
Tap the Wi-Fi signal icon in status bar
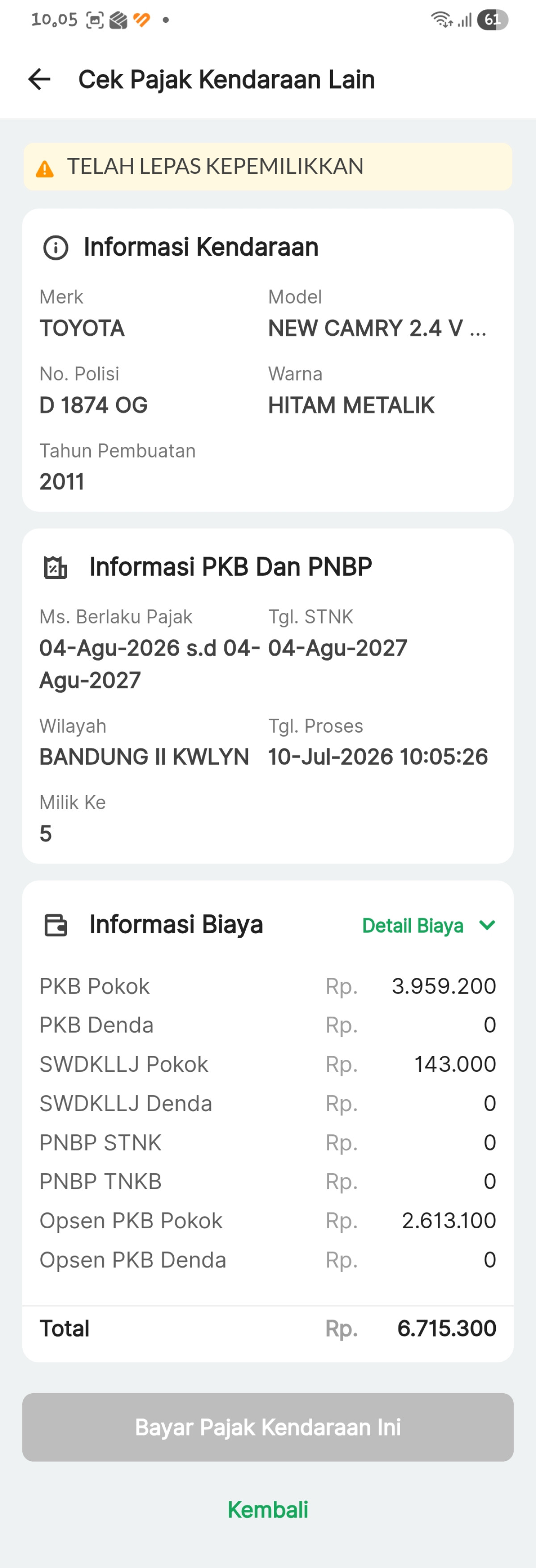pos(442,20)
